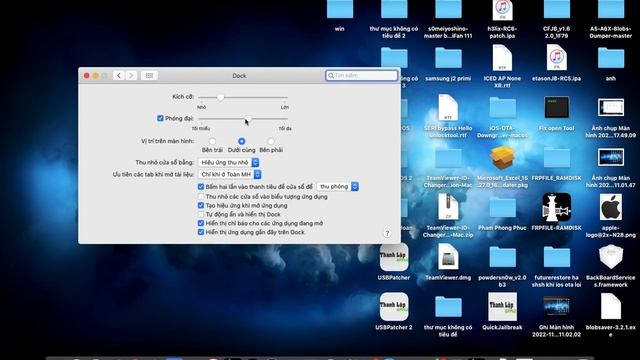Open the help question mark button
The height and width of the screenshot is (360, 640).
point(387,233)
